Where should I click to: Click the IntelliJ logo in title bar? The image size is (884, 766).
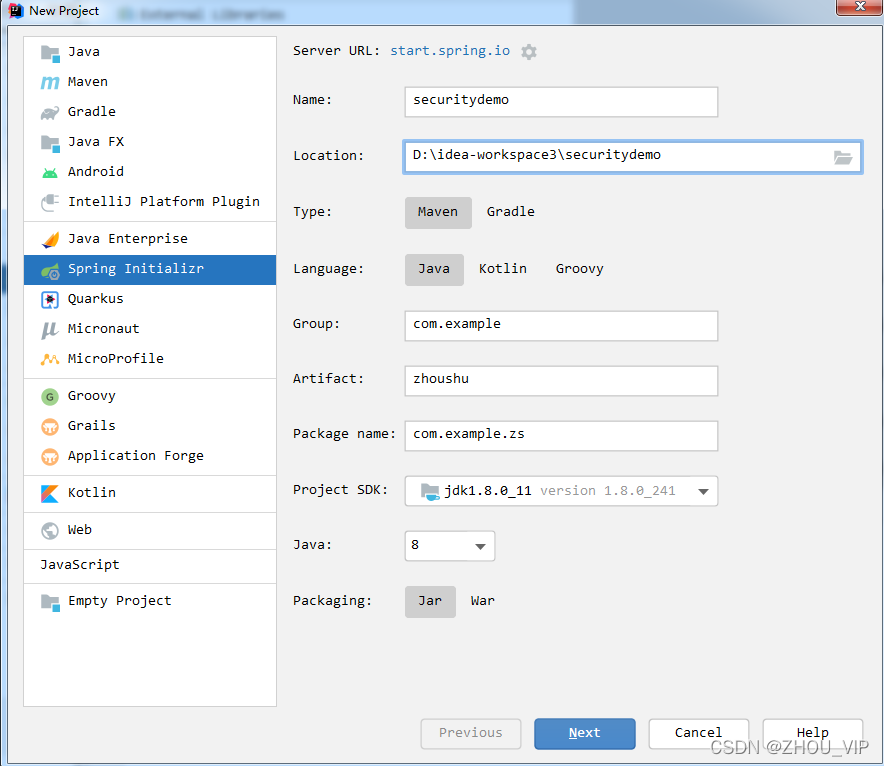tap(16, 11)
